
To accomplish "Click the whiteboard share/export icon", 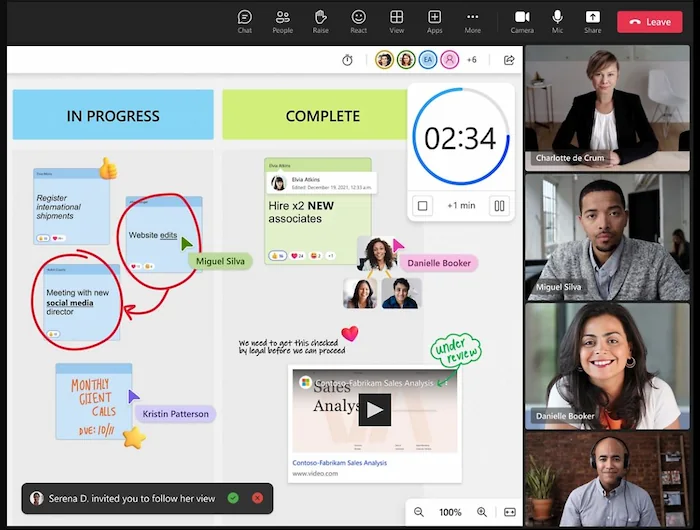I will point(509,60).
